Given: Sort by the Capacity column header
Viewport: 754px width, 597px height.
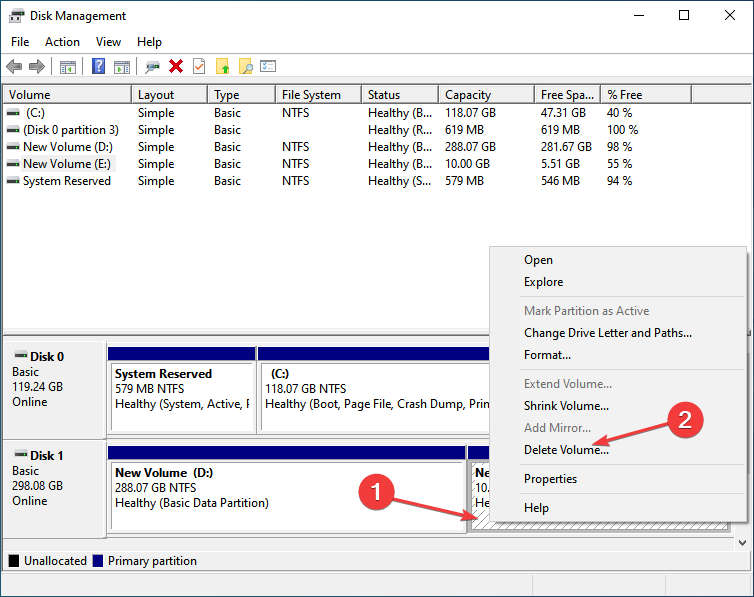Looking at the screenshot, I should pyautogui.click(x=486, y=95).
